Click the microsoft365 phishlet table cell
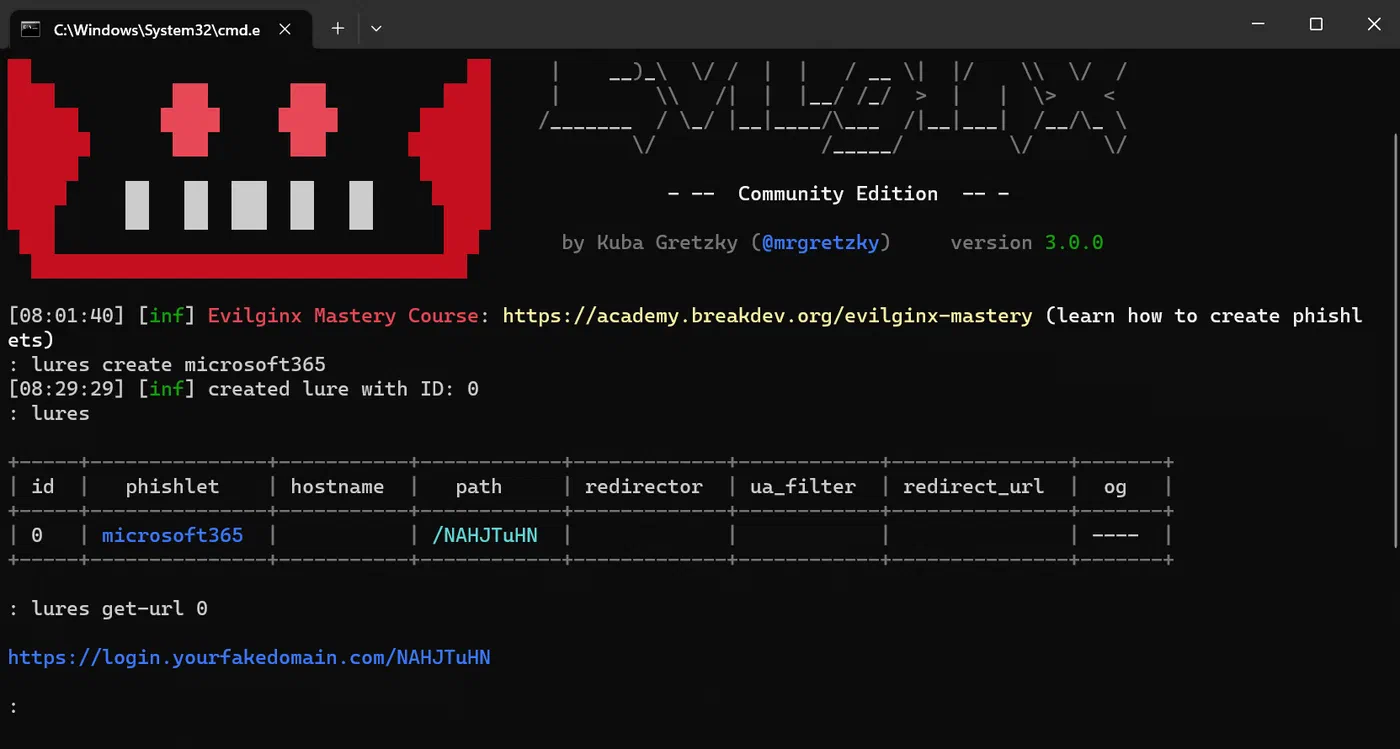The width and height of the screenshot is (1400, 749). (x=172, y=536)
